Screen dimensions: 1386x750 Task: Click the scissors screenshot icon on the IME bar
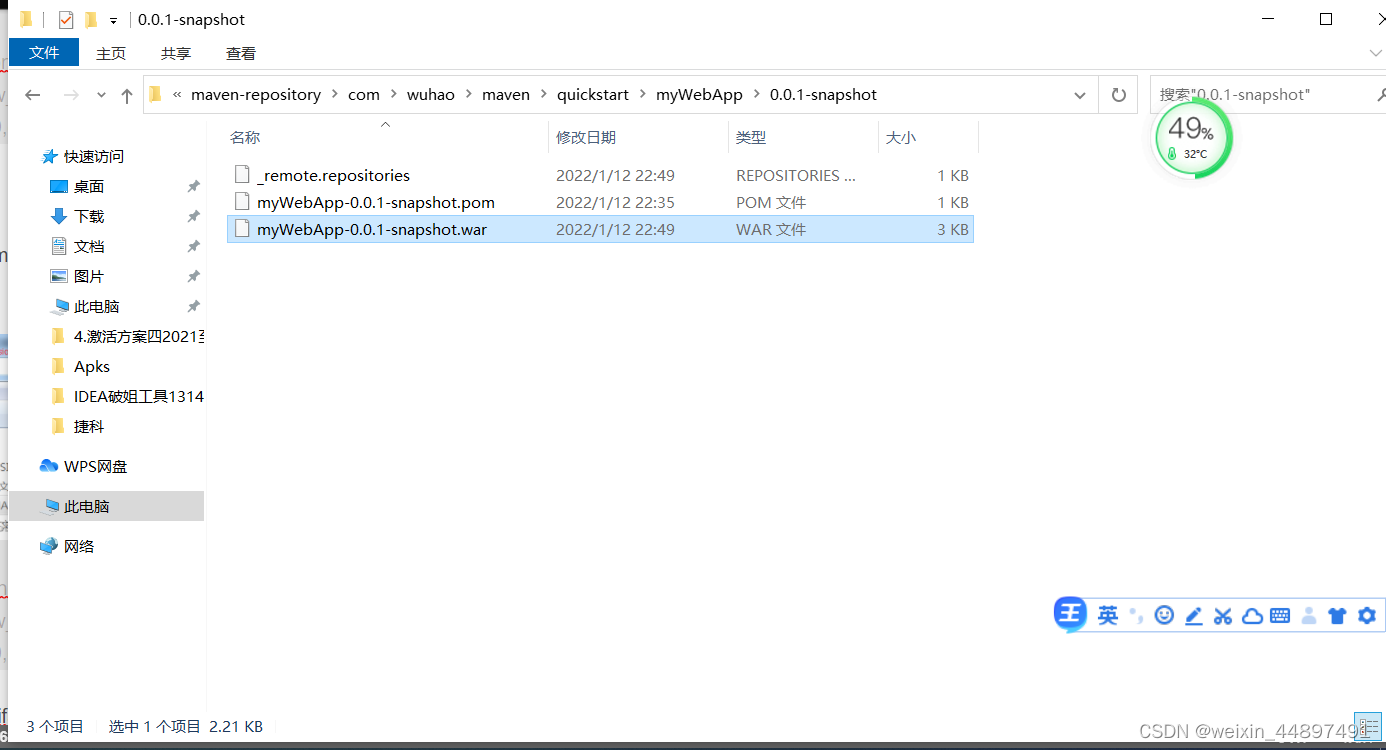(1222, 616)
